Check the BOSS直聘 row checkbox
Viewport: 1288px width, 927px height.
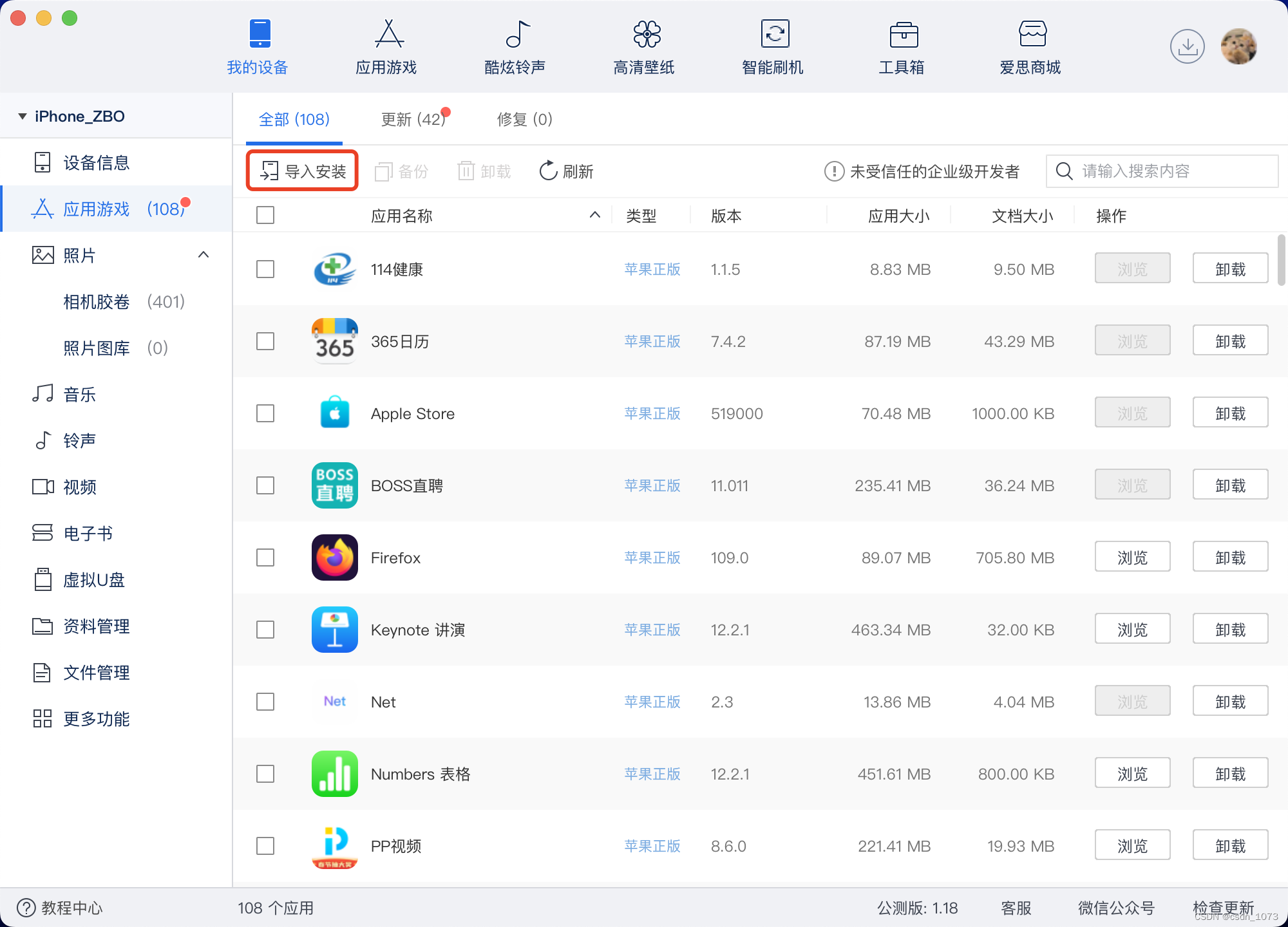pyautogui.click(x=265, y=485)
